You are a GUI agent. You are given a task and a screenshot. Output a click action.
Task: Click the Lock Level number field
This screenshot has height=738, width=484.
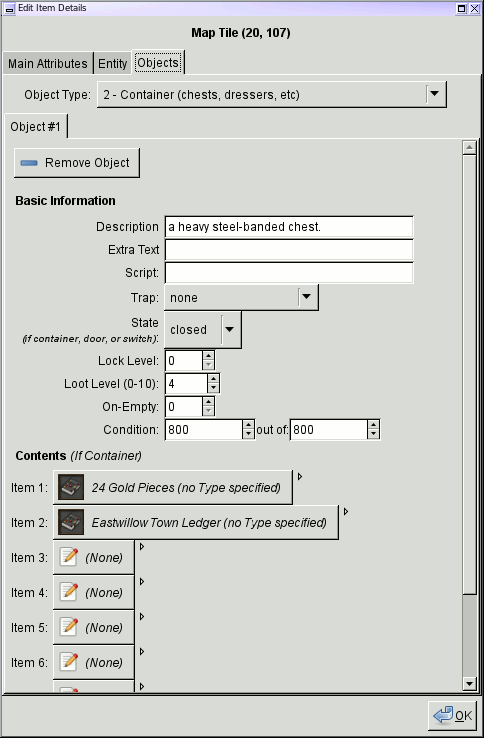[x=184, y=361]
